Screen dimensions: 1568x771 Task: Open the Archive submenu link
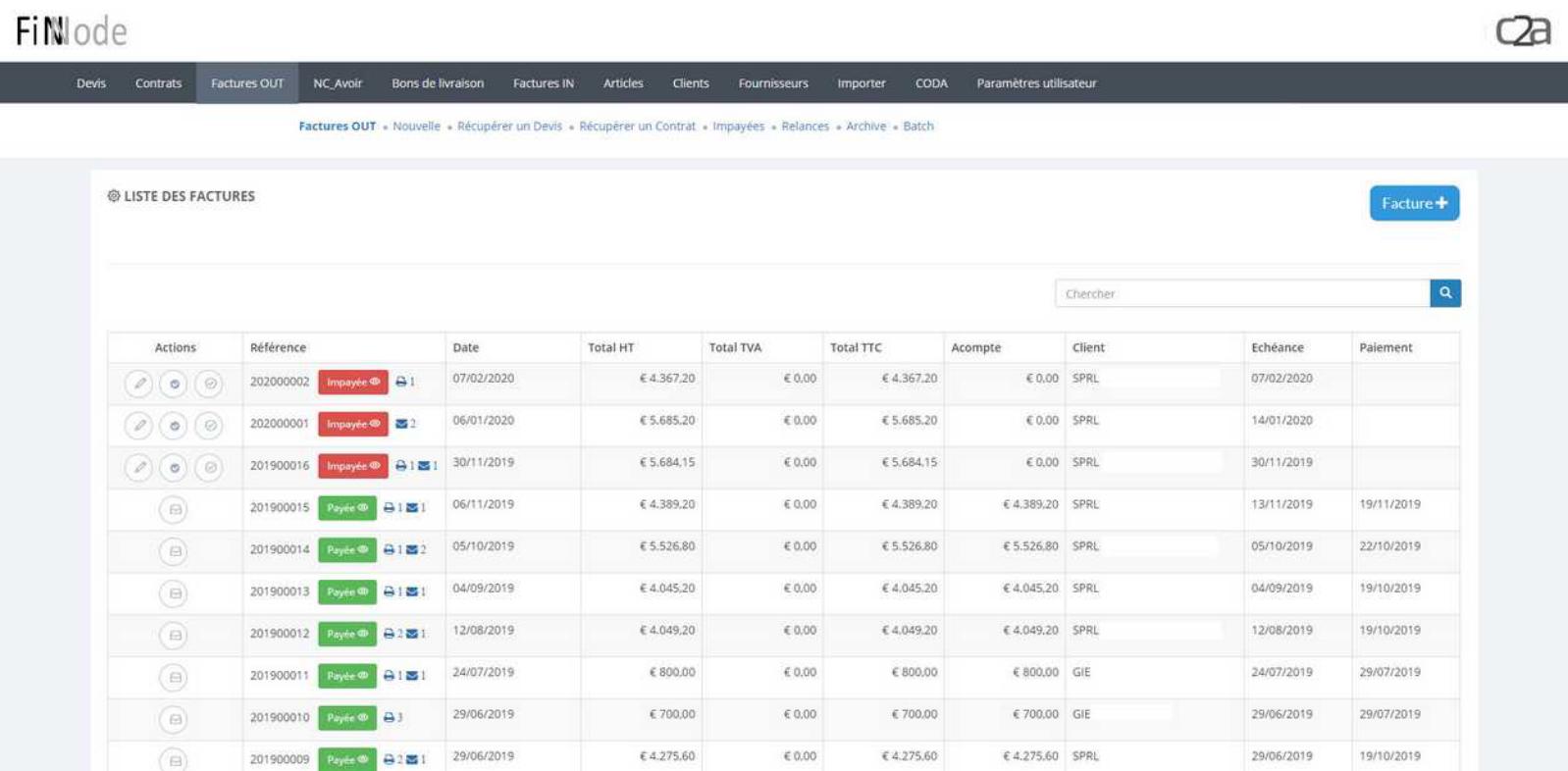click(865, 127)
